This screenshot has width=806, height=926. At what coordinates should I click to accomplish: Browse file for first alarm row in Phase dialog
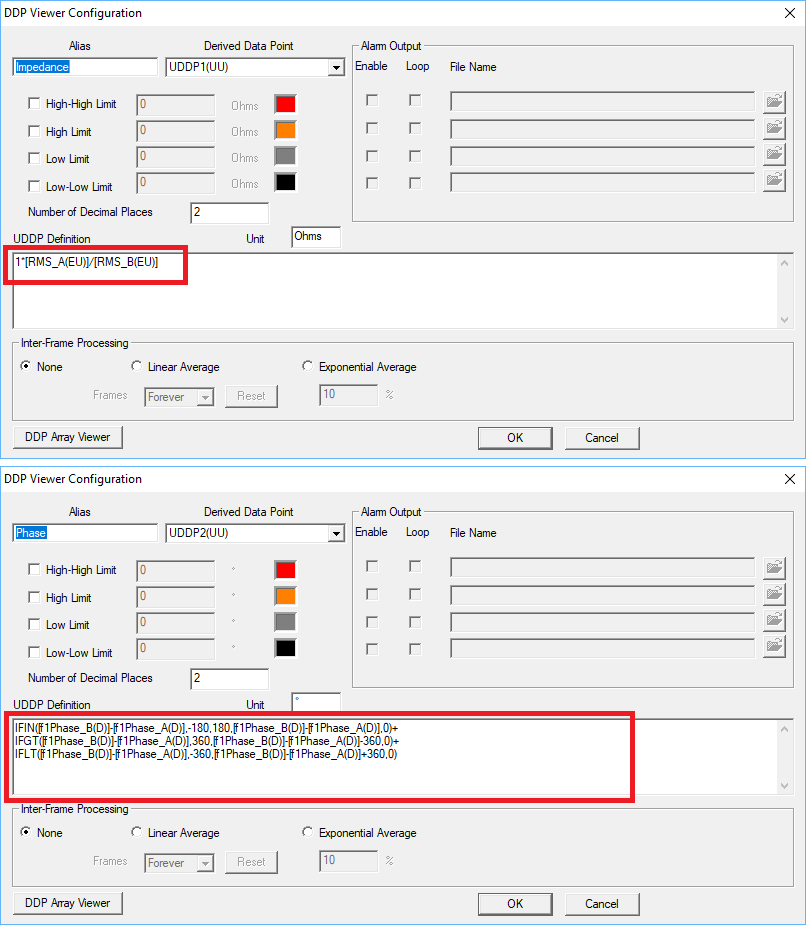click(x=774, y=568)
